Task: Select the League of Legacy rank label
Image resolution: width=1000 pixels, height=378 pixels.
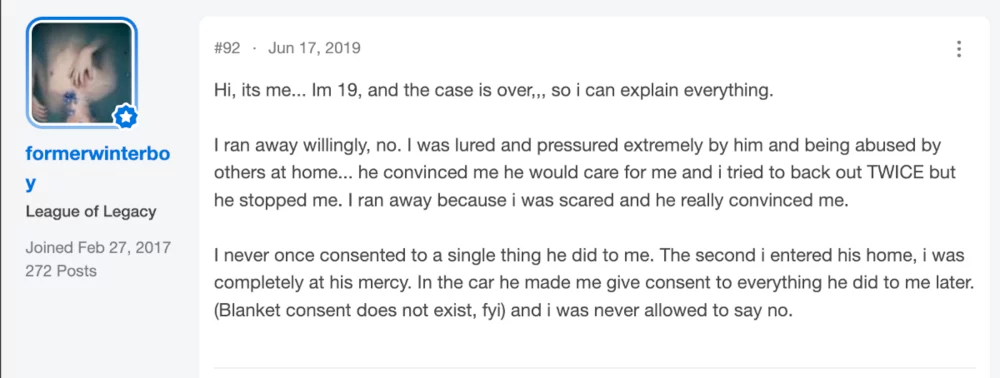Action: (91, 212)
